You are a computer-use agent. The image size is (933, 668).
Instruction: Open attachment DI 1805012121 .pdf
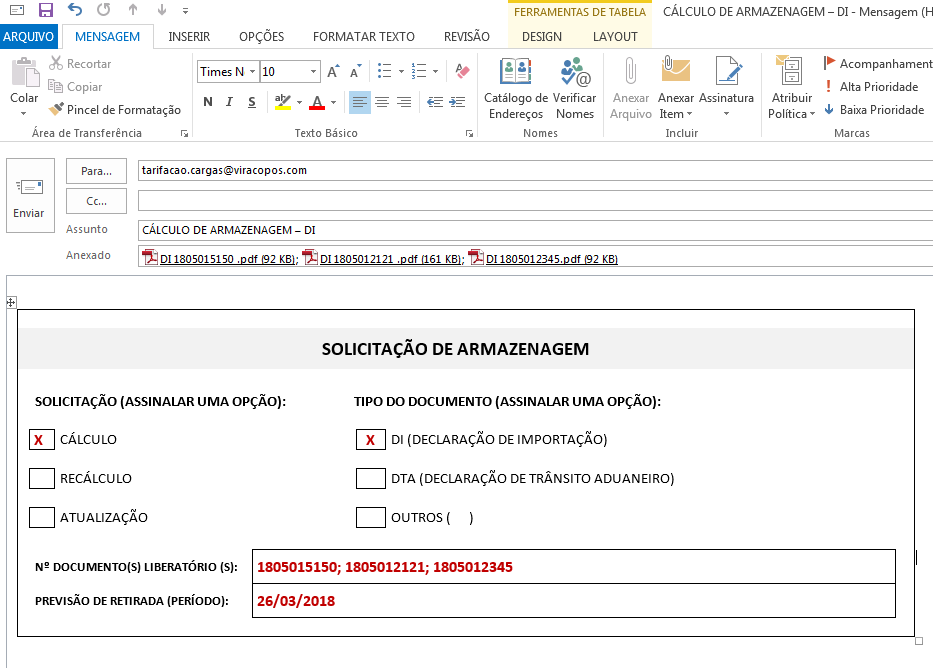click(383, 258)
